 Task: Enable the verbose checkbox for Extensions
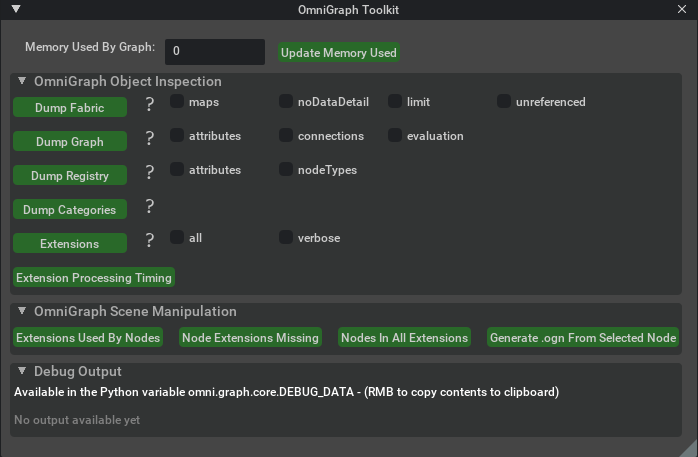coord(286,238)
